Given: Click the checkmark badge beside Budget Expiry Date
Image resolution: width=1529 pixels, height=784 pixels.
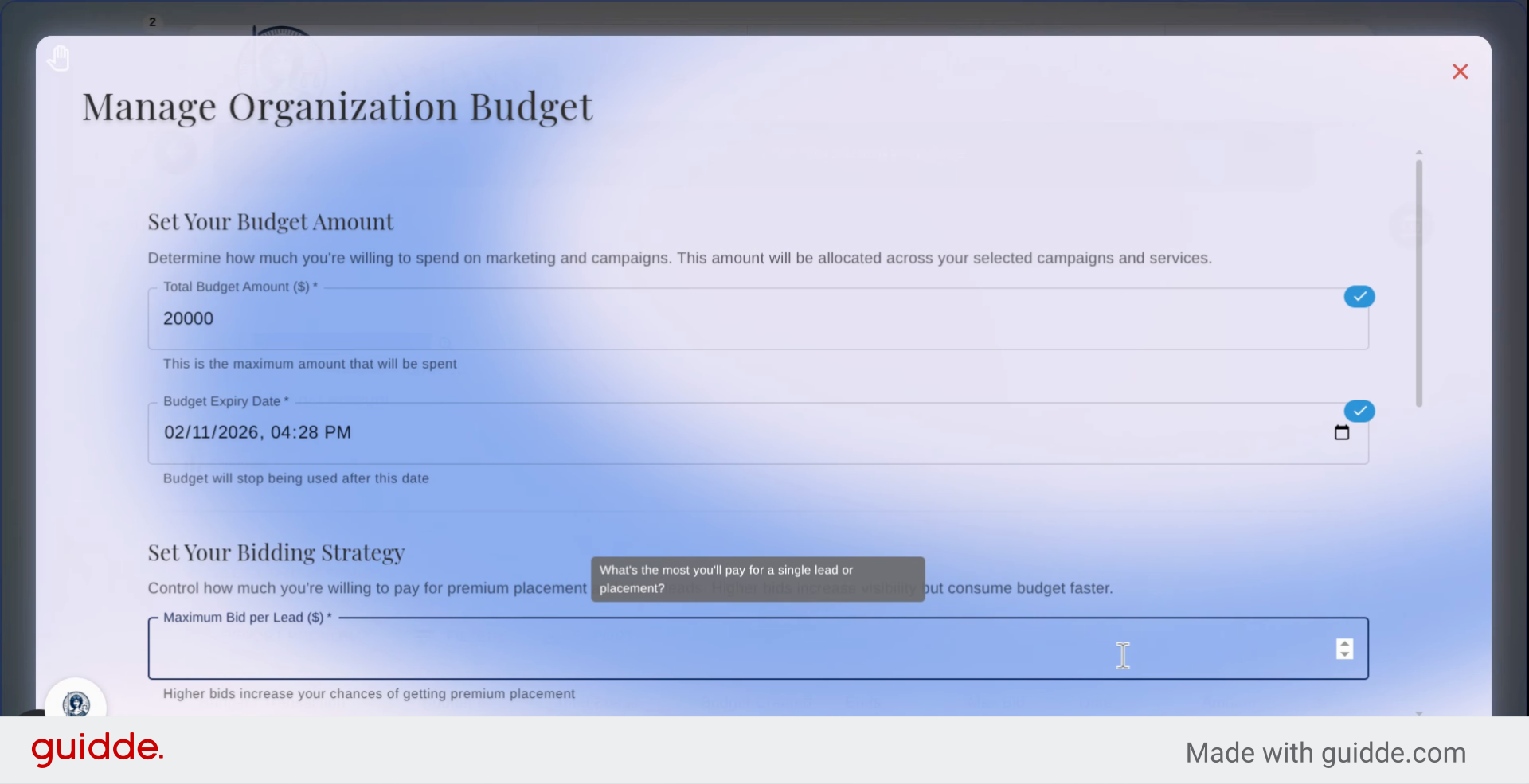Looking at the screenshot, I should 1359,411.
